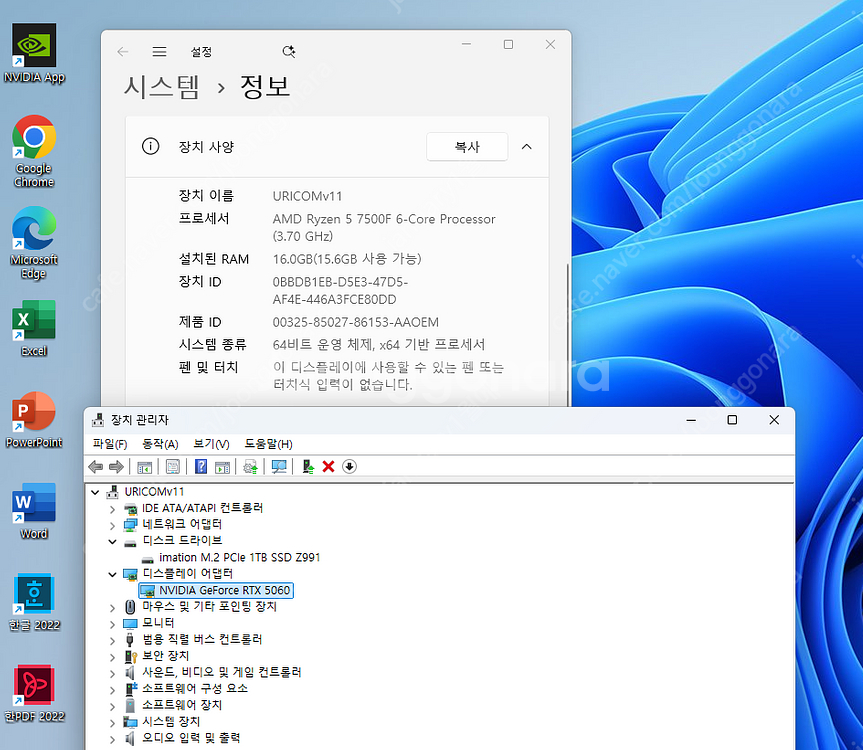Collapse the 디스크 드라이브 node
This screenshot has height=750, width=863.
112,541
